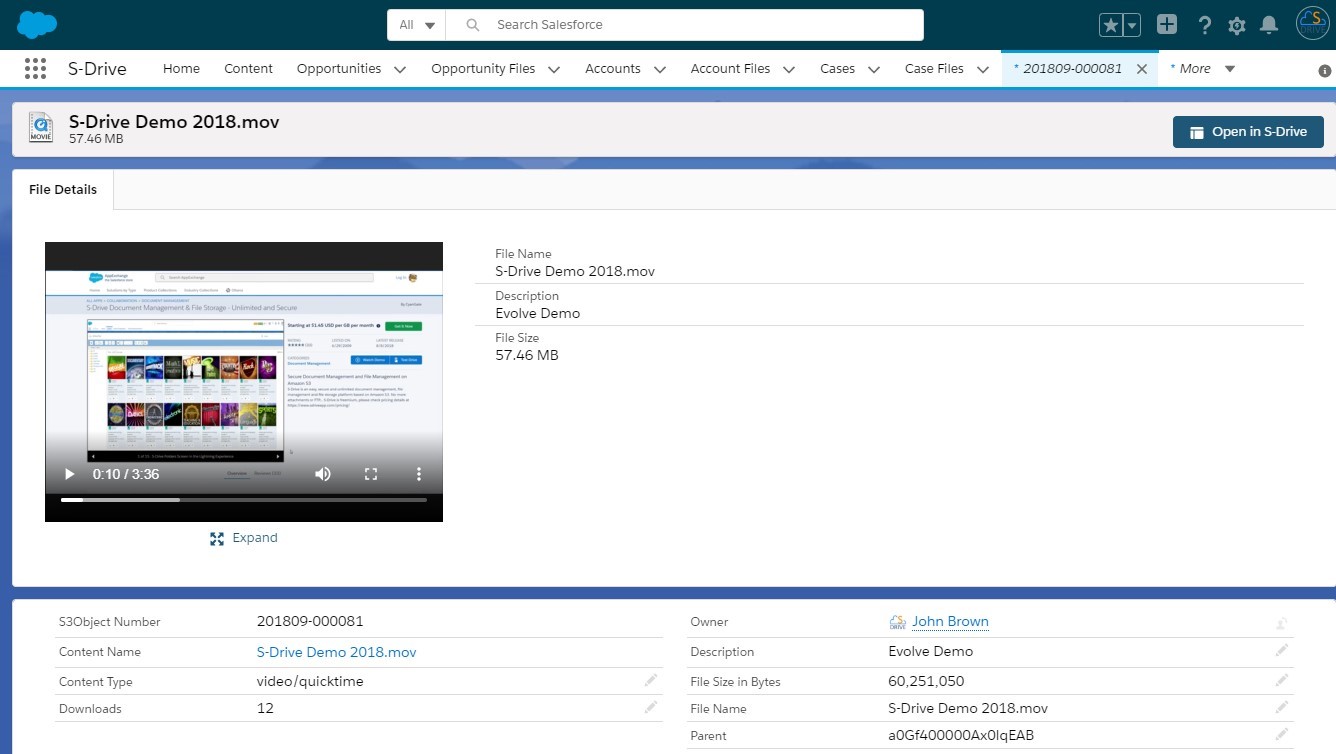Click the Expand link below video
This screenshot has height=754, width=1336.
pos(255,538)
